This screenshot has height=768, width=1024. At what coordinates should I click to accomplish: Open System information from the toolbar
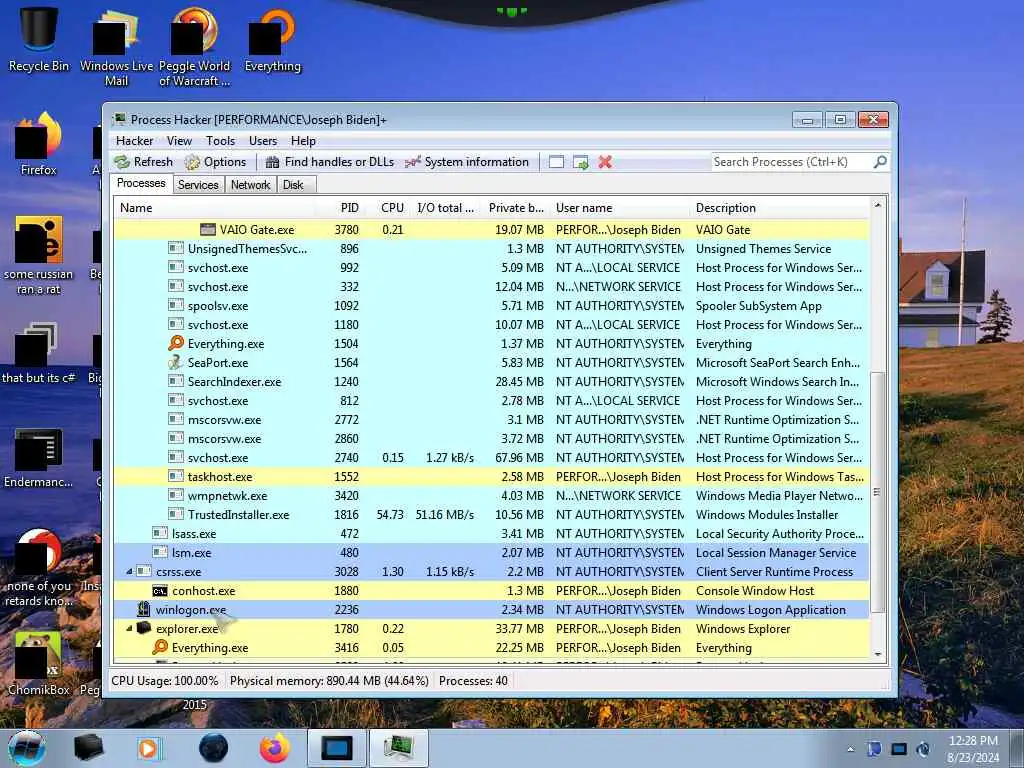pos(466,162)
